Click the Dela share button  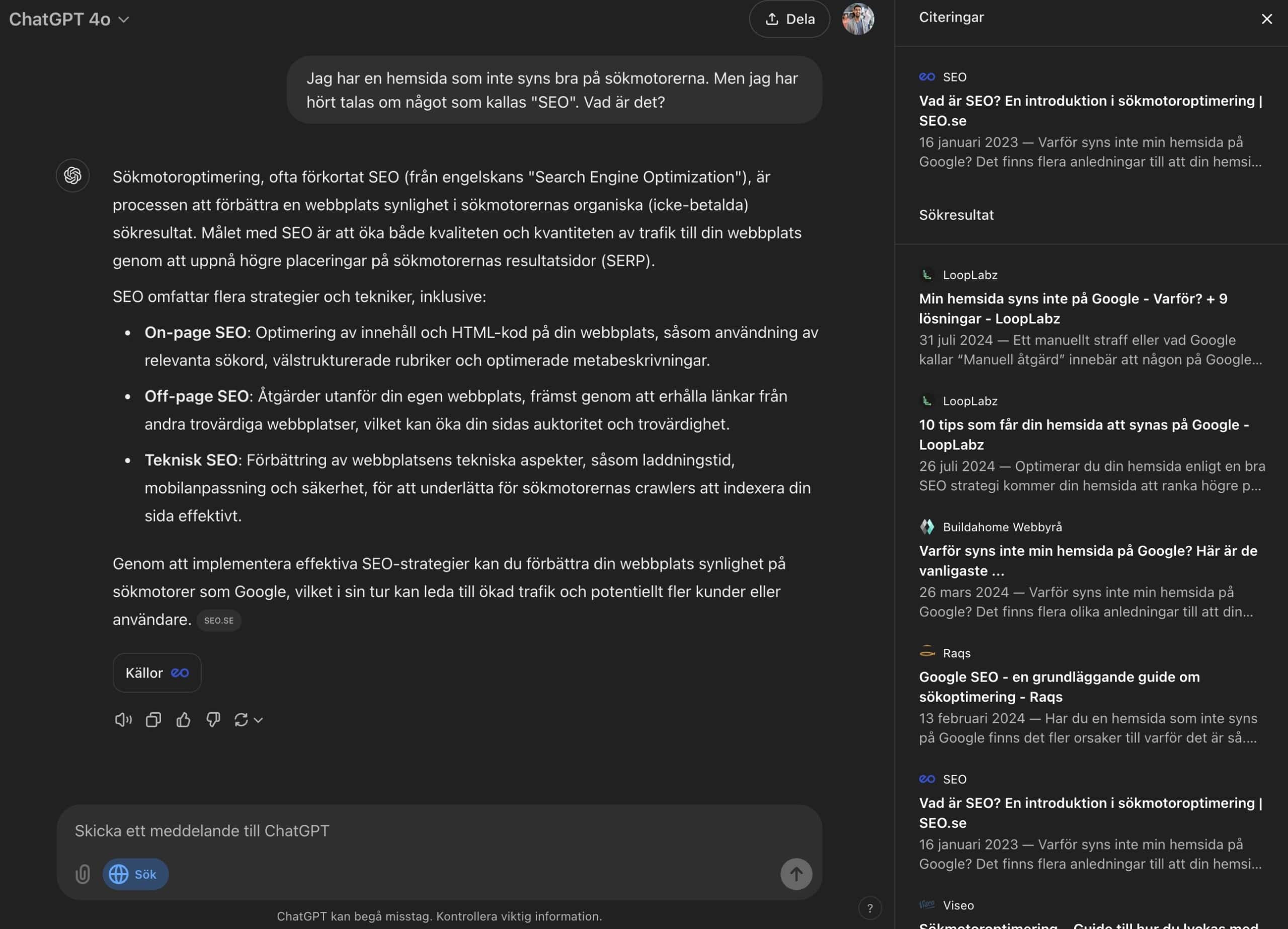point(789,19)
